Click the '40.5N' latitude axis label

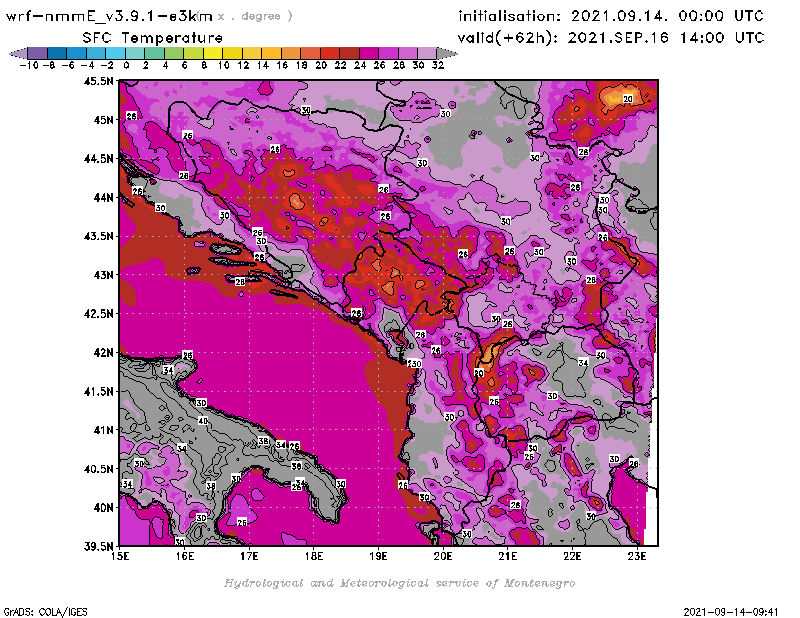tap(98, 469)
